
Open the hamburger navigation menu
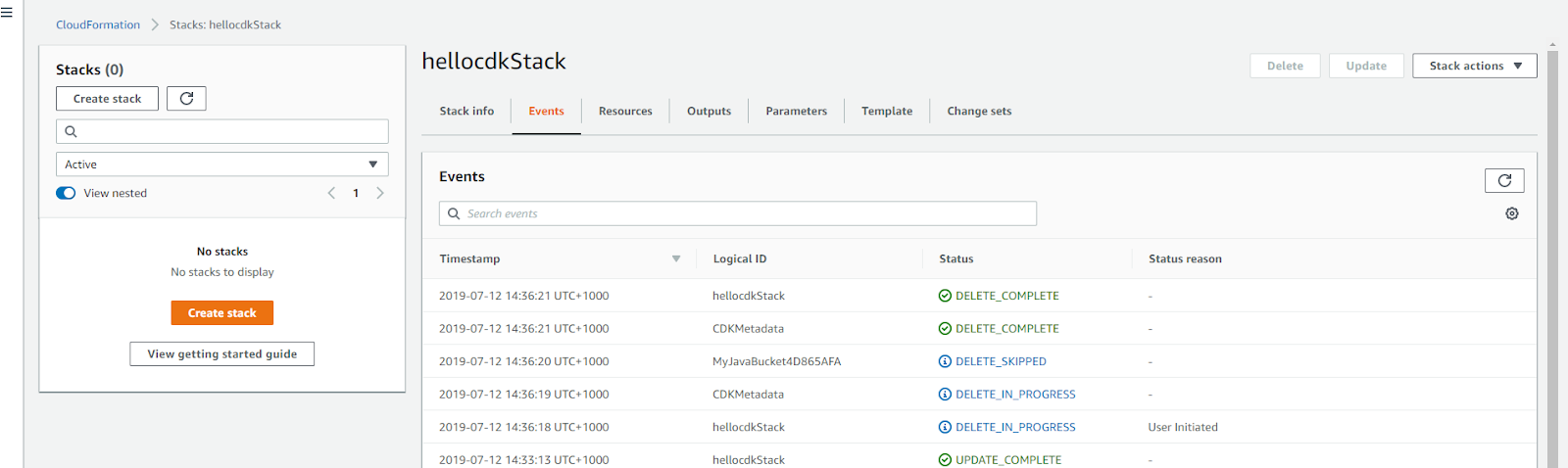click(7, 13)
